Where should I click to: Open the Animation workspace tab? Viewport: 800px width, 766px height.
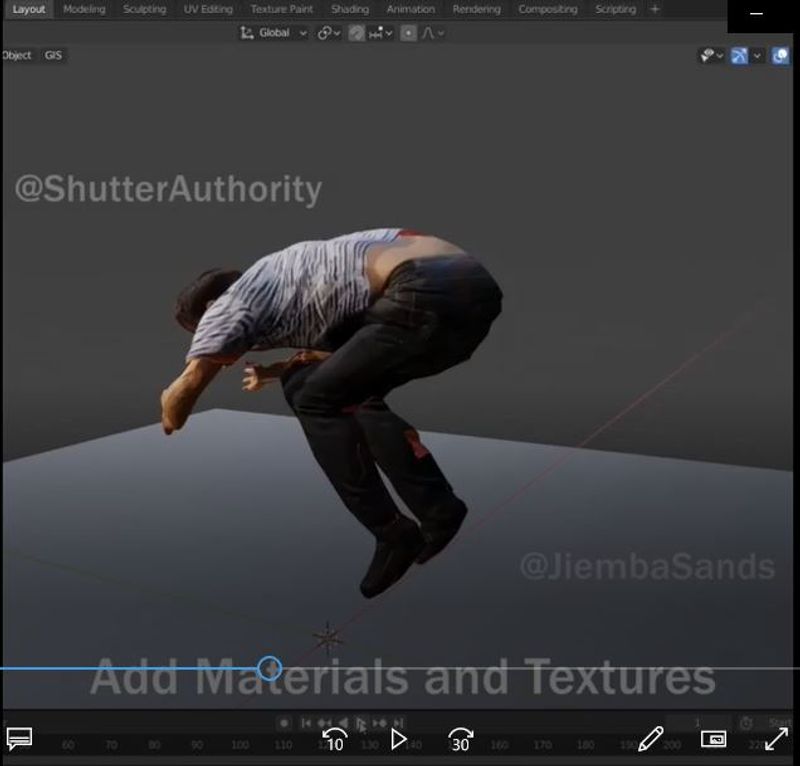(x=411, y=9)
